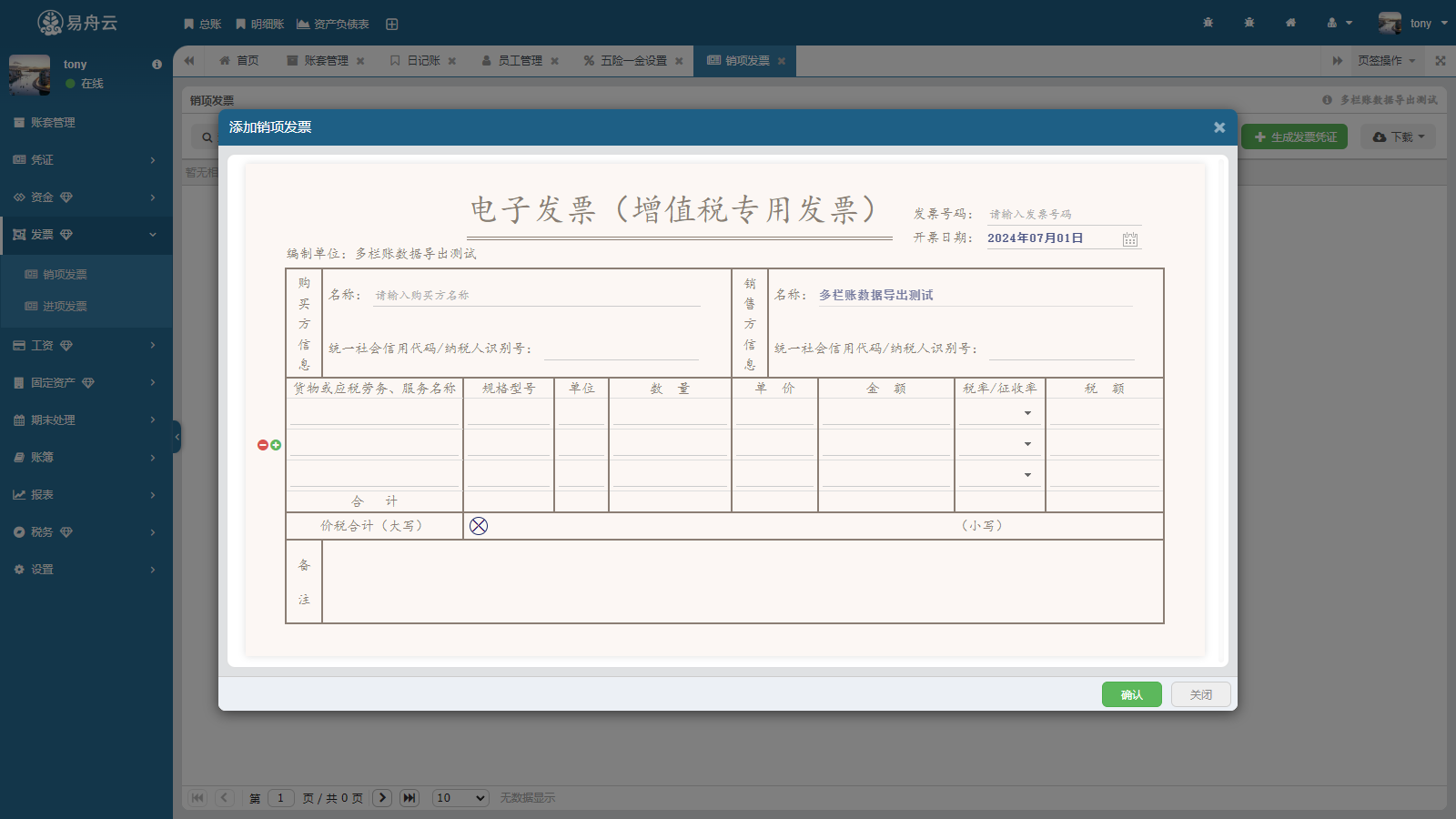
Task: Expand the 税务 sidebar menu
Action: click(x=86, y=531)
